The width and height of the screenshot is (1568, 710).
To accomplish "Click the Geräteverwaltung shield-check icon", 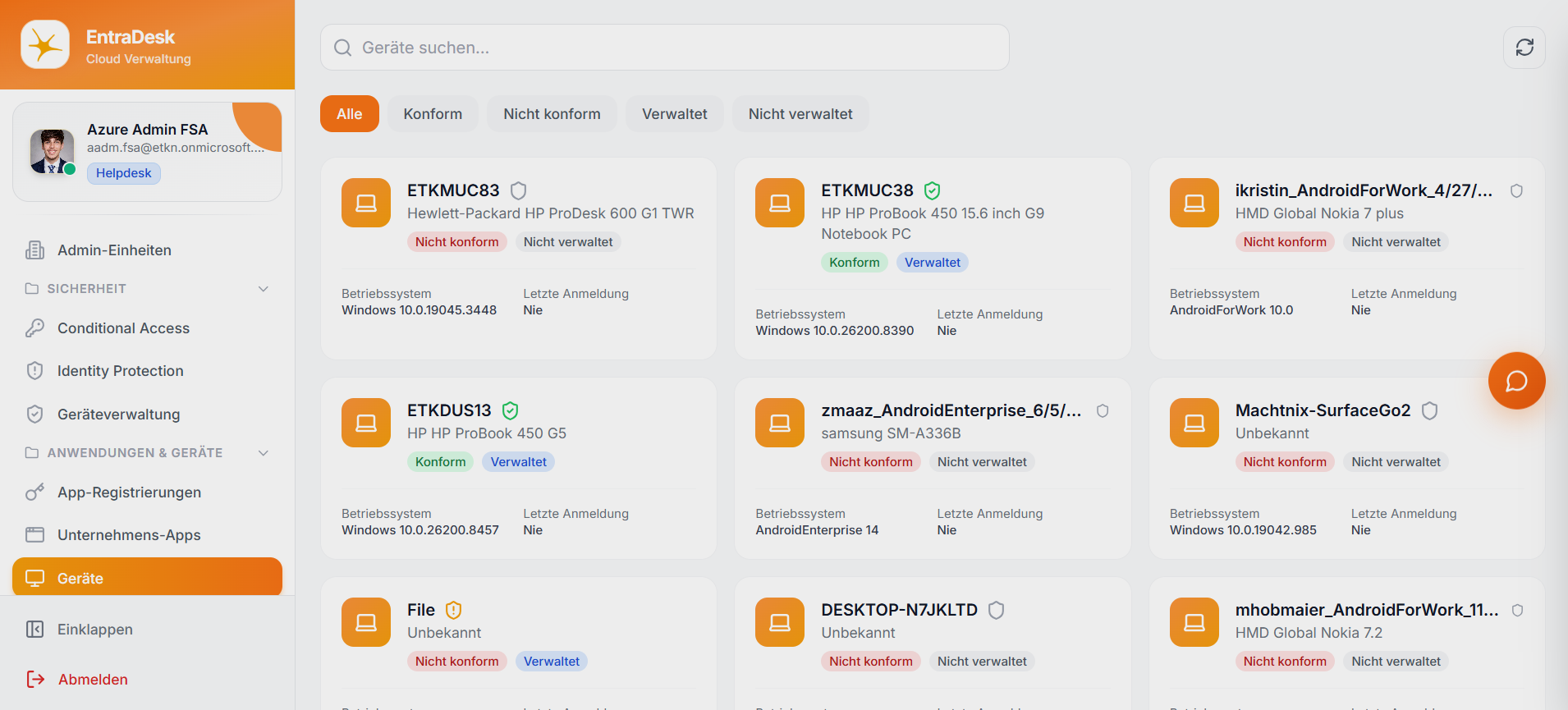I will (x=34, y=415).
